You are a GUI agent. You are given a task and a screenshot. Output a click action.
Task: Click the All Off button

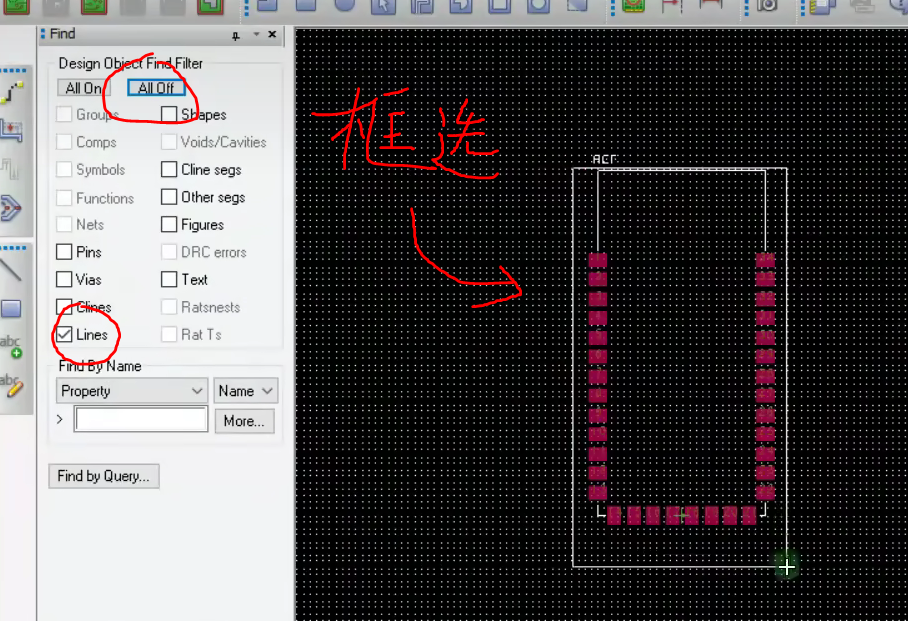156,88
